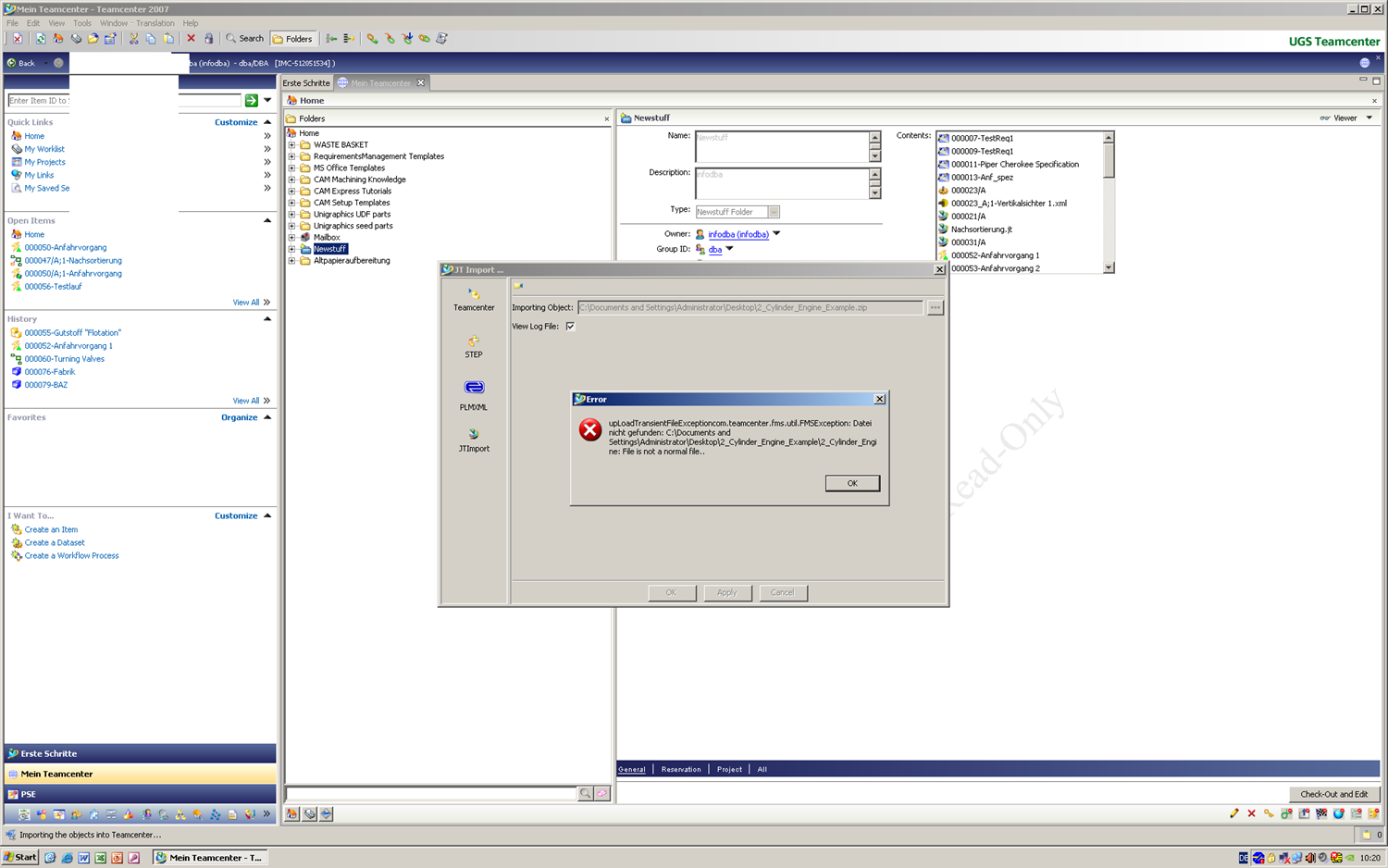This screenshot has width=1388, height=868.
Task: Click the globe icon in bottom toolbar
Action: [x=1339, y=813]
